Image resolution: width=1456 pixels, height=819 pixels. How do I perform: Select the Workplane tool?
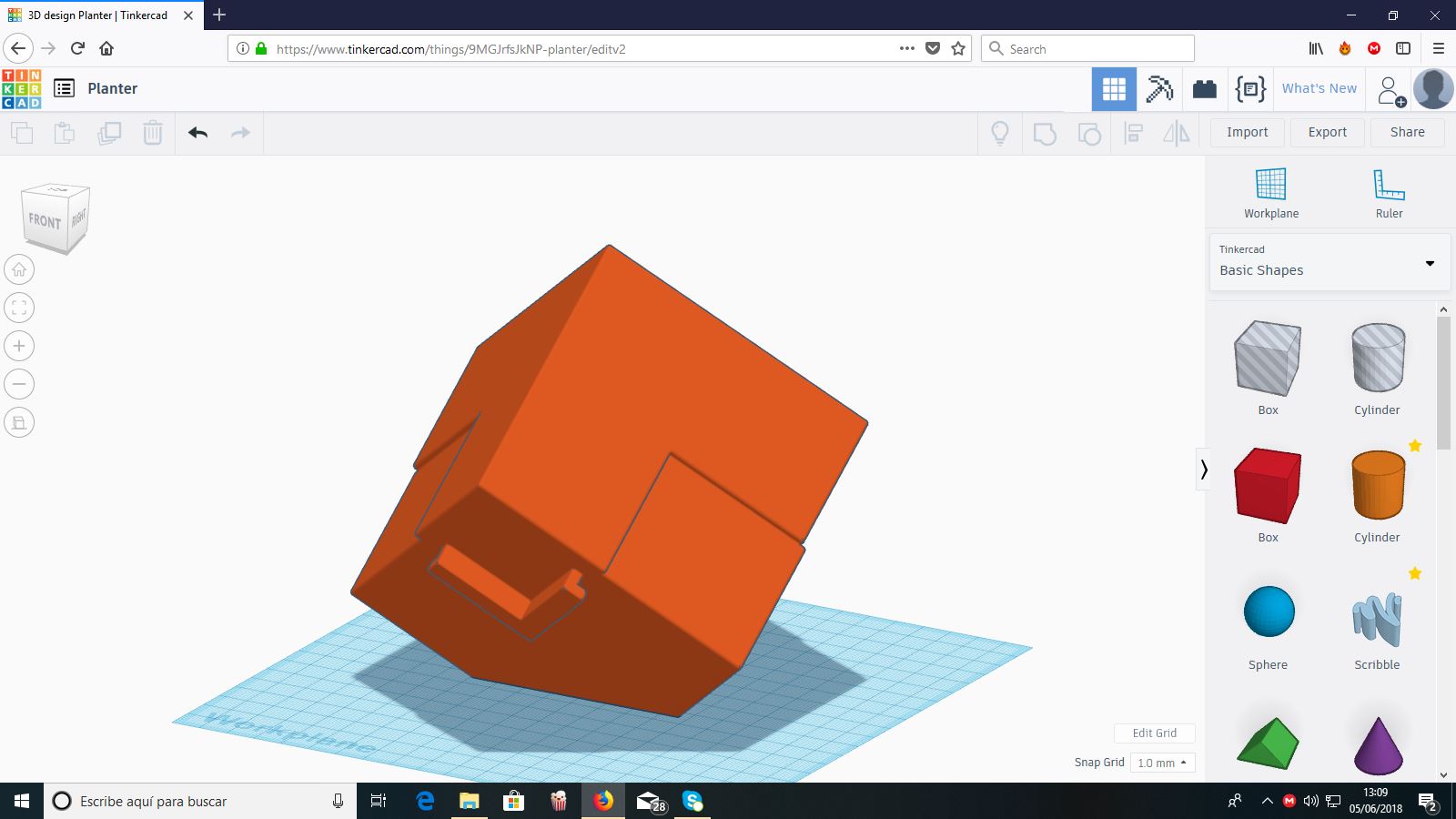pos(1271,193)
